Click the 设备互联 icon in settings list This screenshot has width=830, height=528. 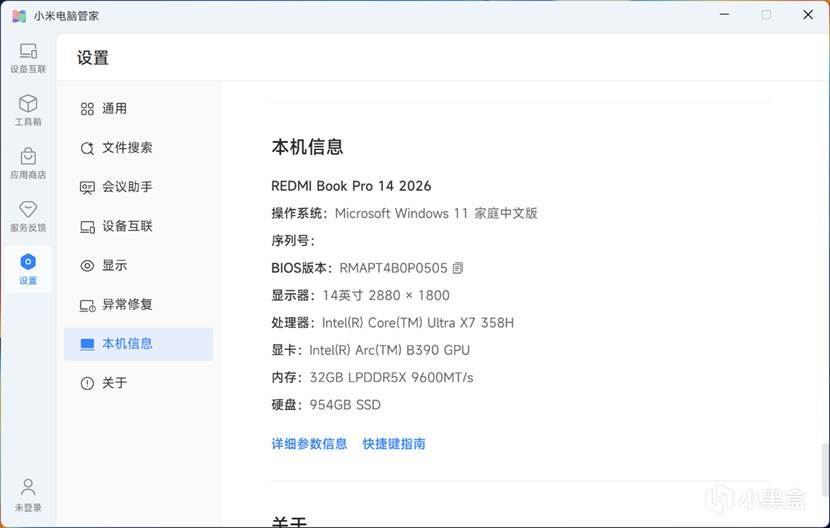[87, 227]
